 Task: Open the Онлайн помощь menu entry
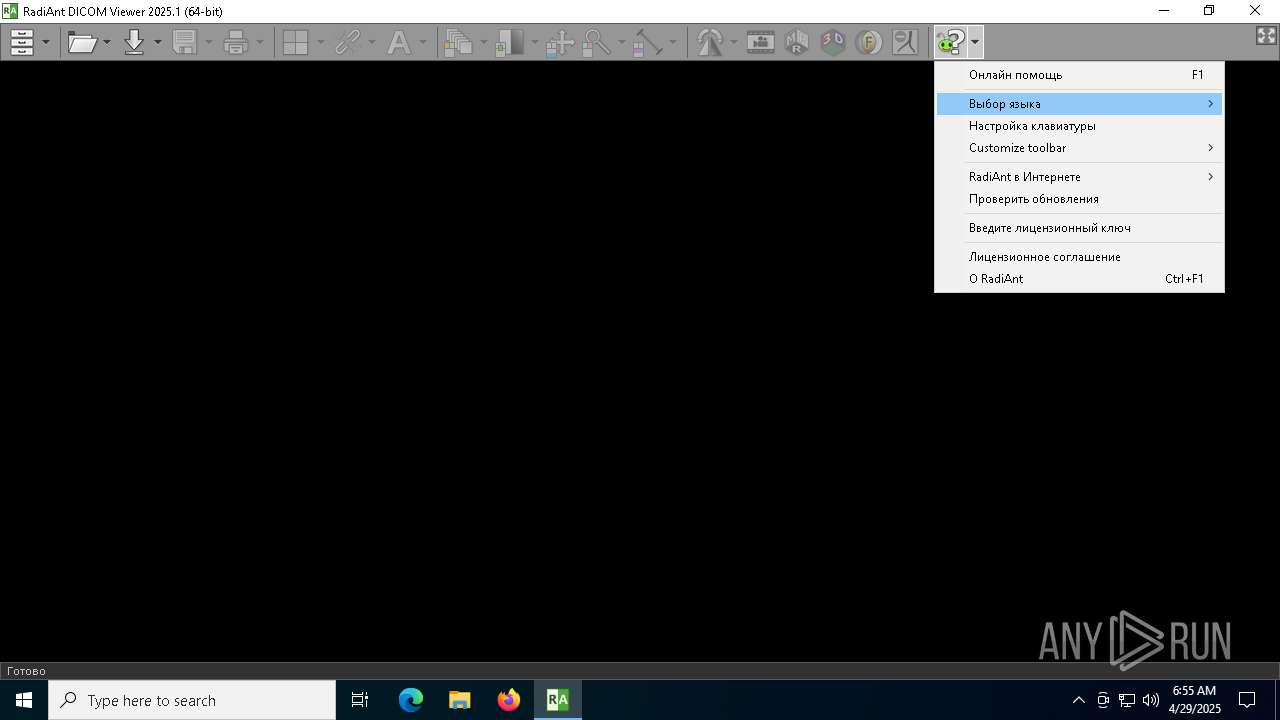pos(1079,75)
